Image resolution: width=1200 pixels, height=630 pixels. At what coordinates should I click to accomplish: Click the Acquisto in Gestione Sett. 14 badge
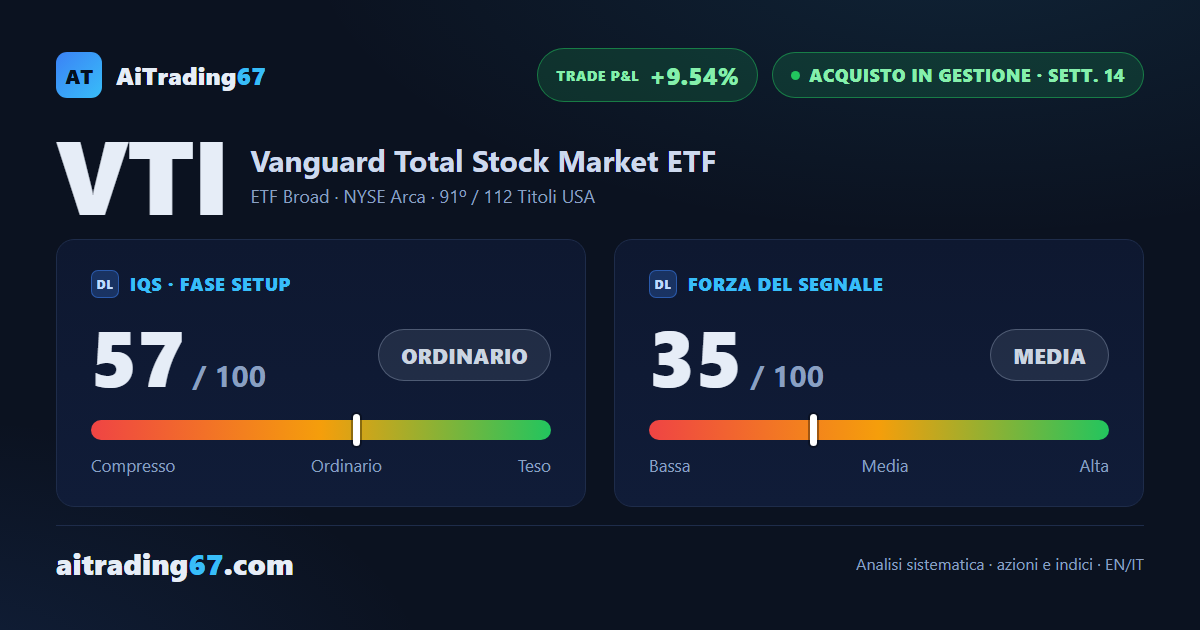coord(957,75)
